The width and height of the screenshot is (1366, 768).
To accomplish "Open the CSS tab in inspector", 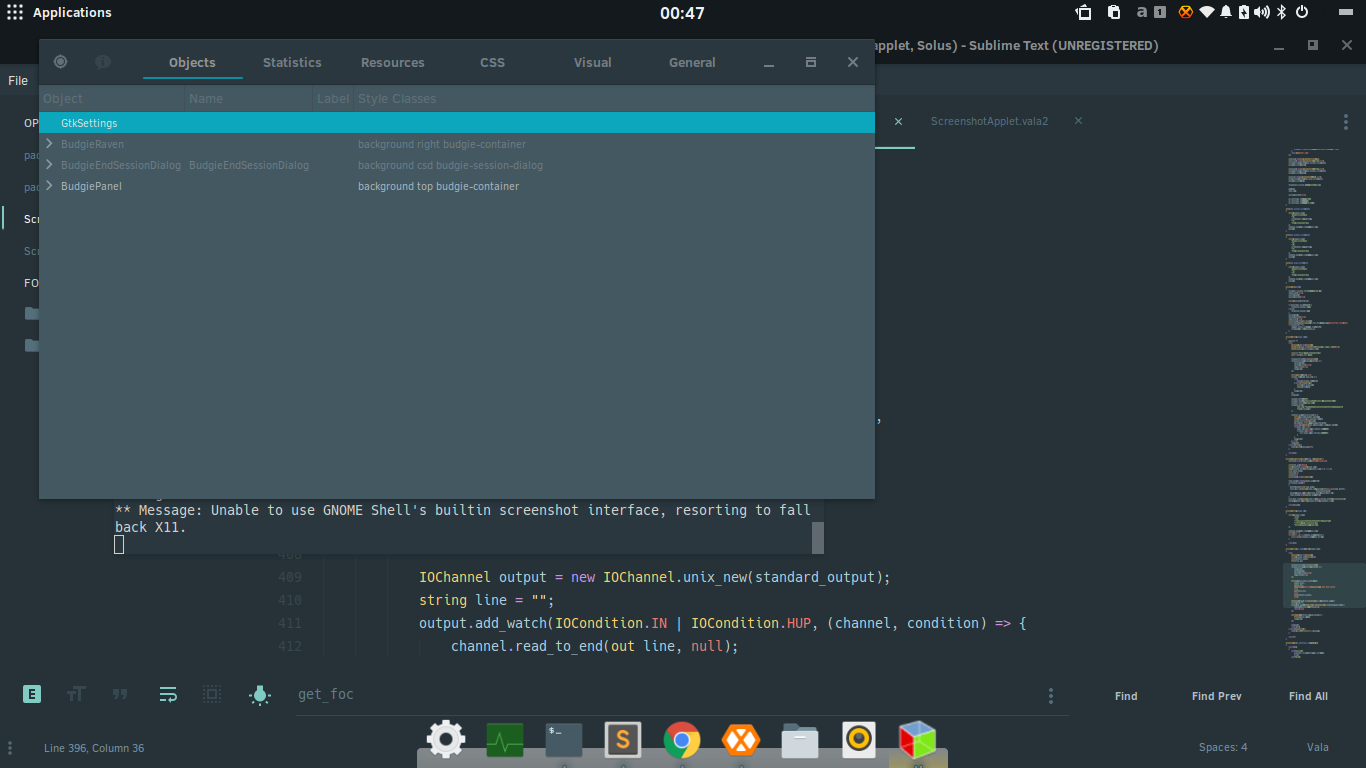I will [x=492, y=62].
